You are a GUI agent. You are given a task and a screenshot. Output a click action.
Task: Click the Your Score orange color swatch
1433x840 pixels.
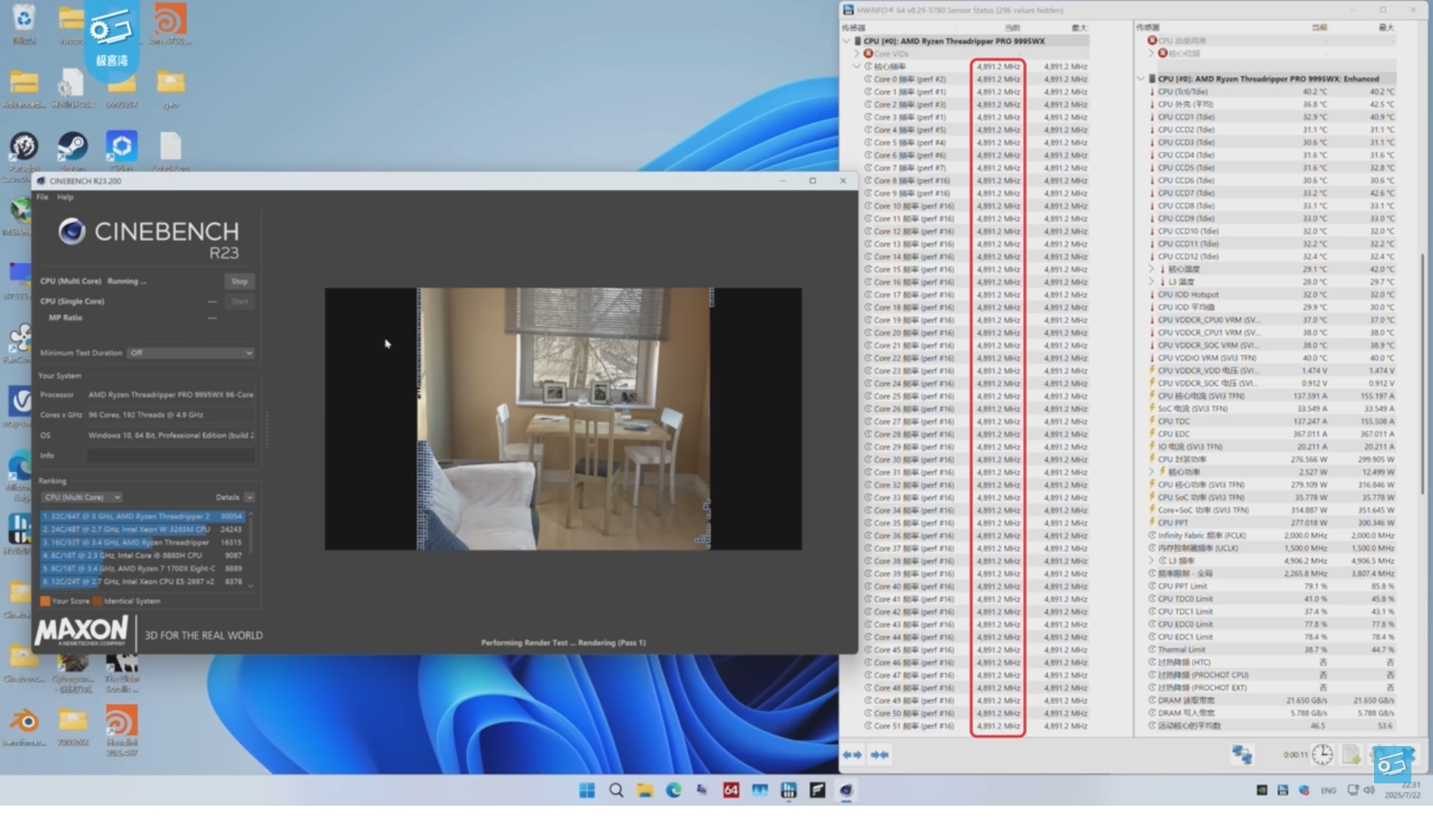tap(45, 601)
